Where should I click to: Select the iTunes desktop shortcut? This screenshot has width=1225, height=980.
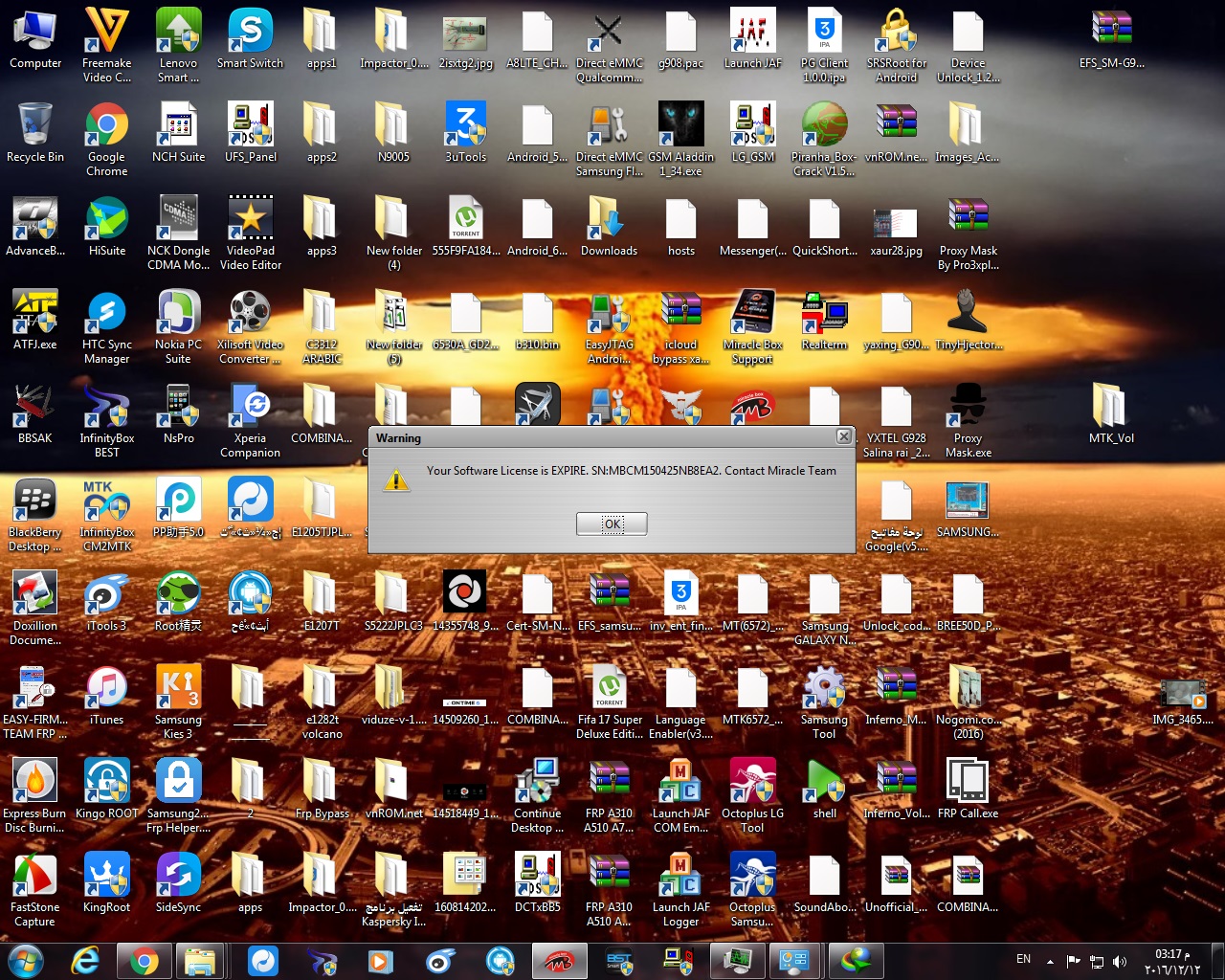tap(107, 696)
